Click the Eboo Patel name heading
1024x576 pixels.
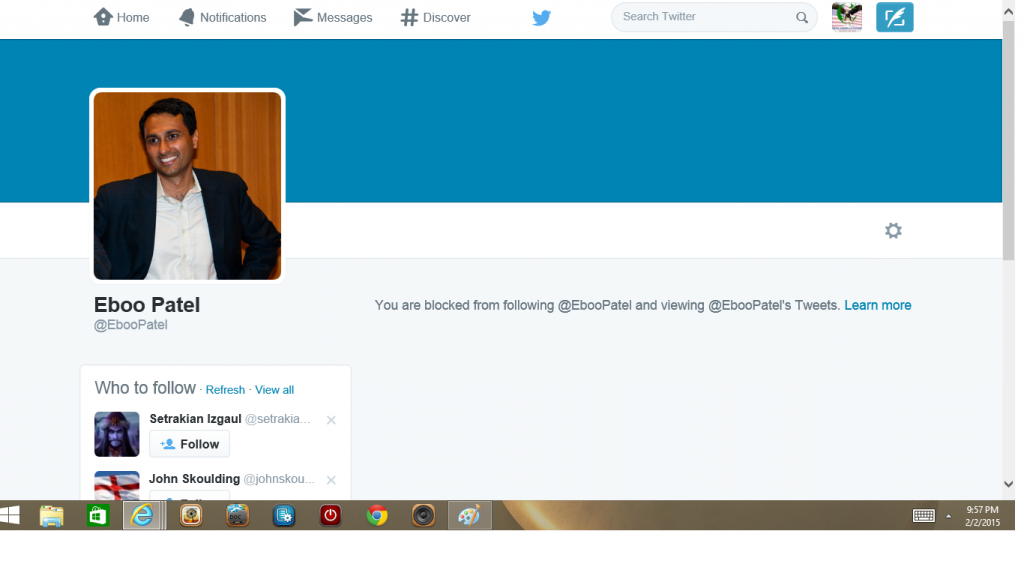pyautogui.click(x=147, y=304)
